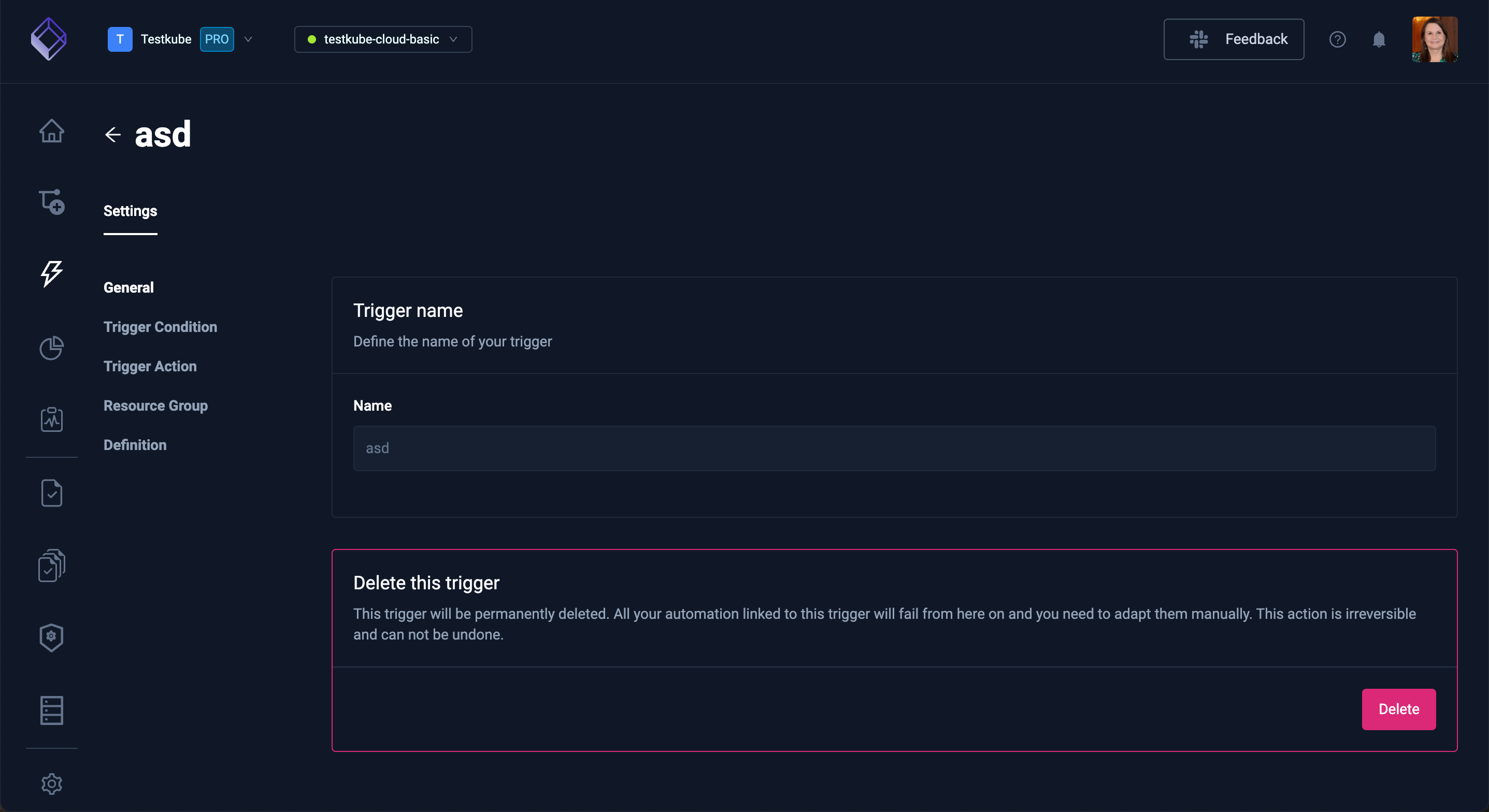Click the help question mark icon
Image resolution: width=1489 pixels, height=812 pixels.
(1337, 39)
